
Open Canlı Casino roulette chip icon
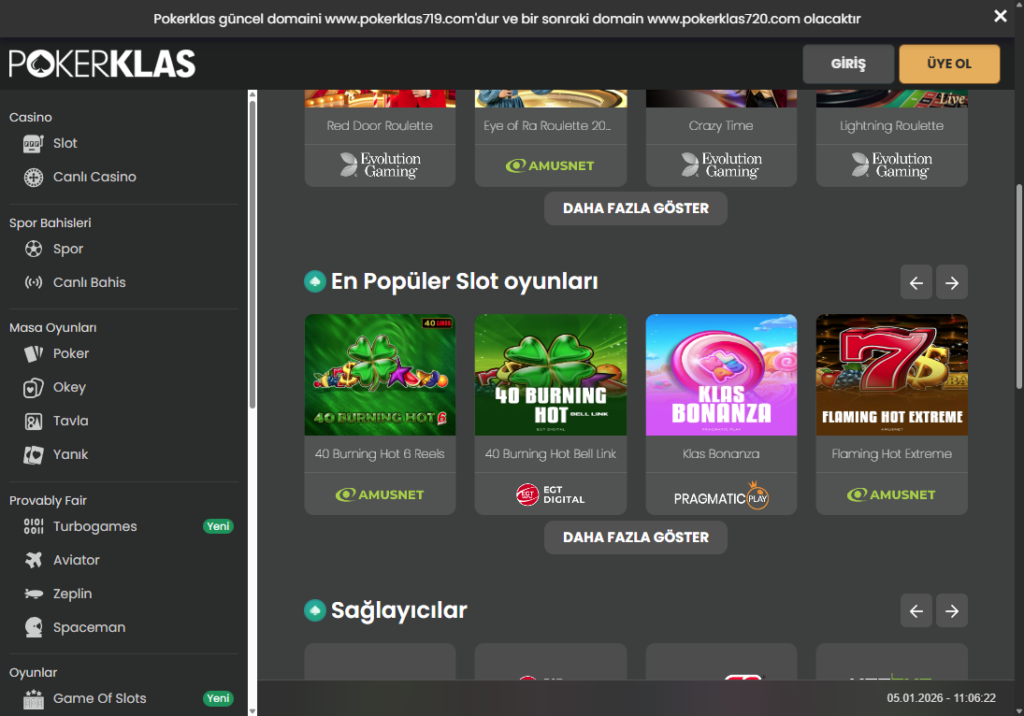pyautogui.click(x=34, y=177)
